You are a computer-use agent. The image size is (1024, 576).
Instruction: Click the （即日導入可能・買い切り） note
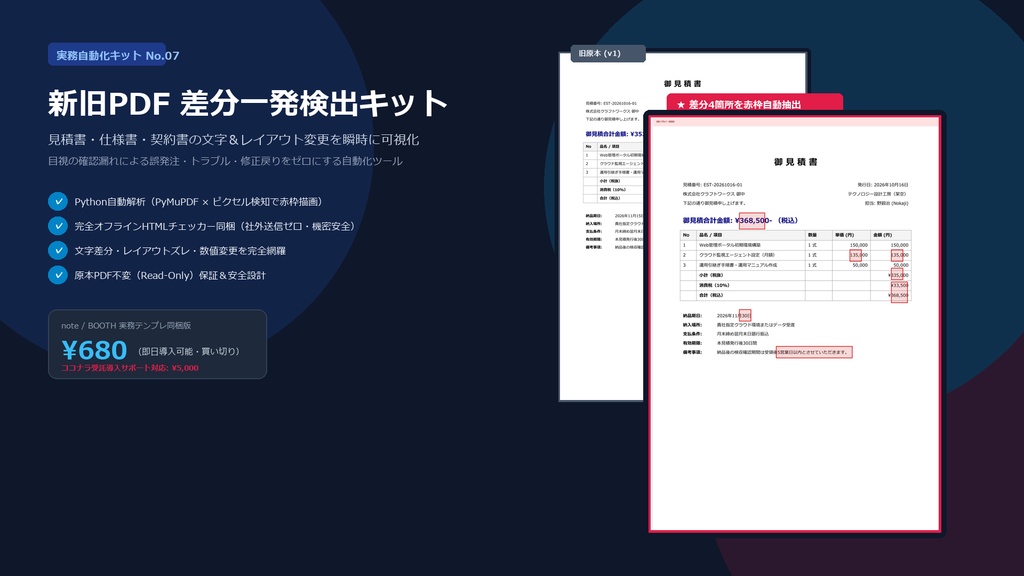[x=189, y=351]
